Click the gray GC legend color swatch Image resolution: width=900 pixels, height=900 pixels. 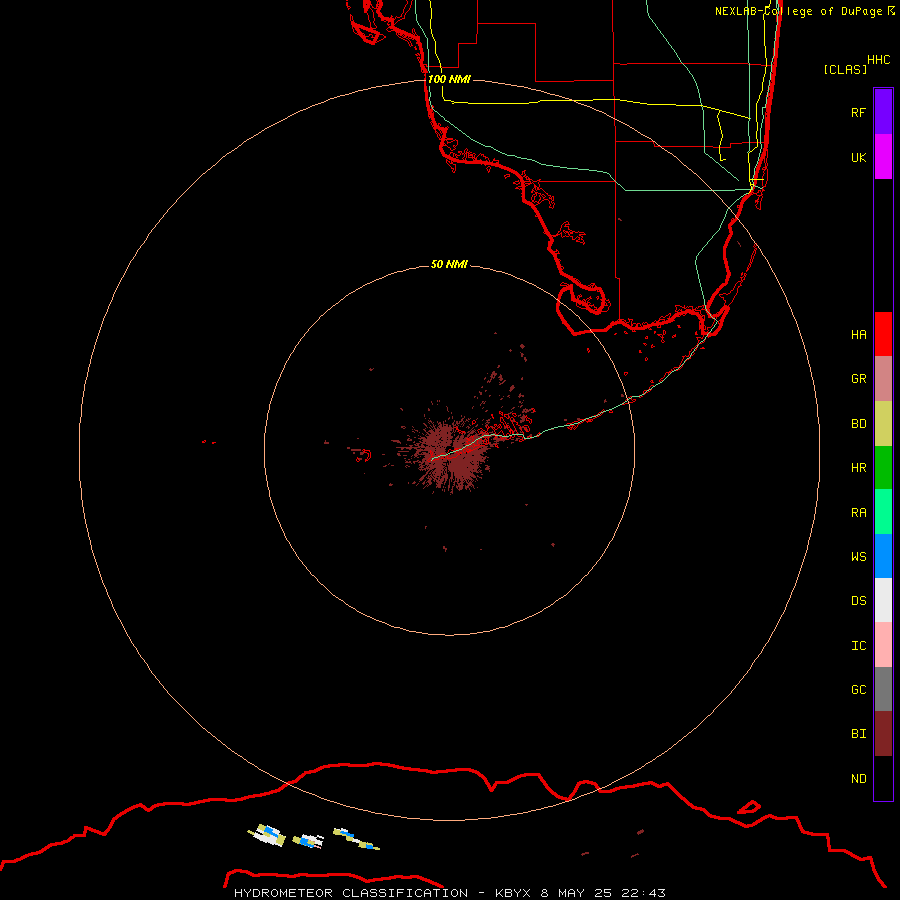(x=883, y=689)
